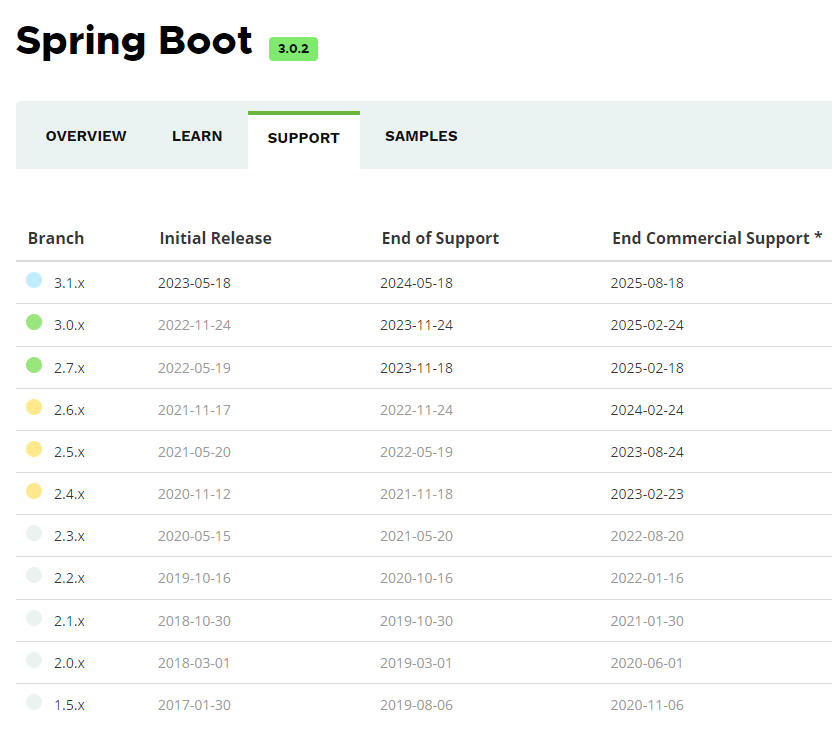
Task: Select branch name 2.1.x
Action: 70,621
